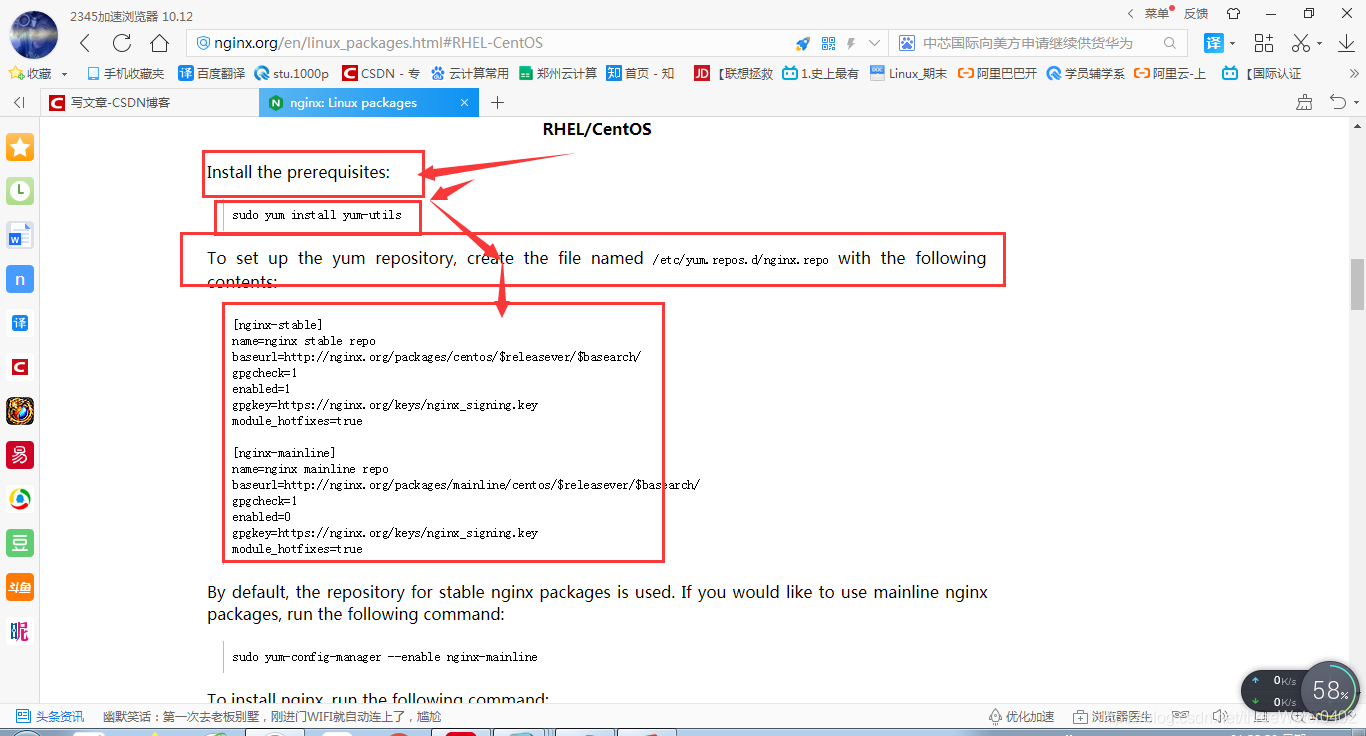Reload the nginx page
This screenshot has height=736, width=1366.
tap(122, 43)
